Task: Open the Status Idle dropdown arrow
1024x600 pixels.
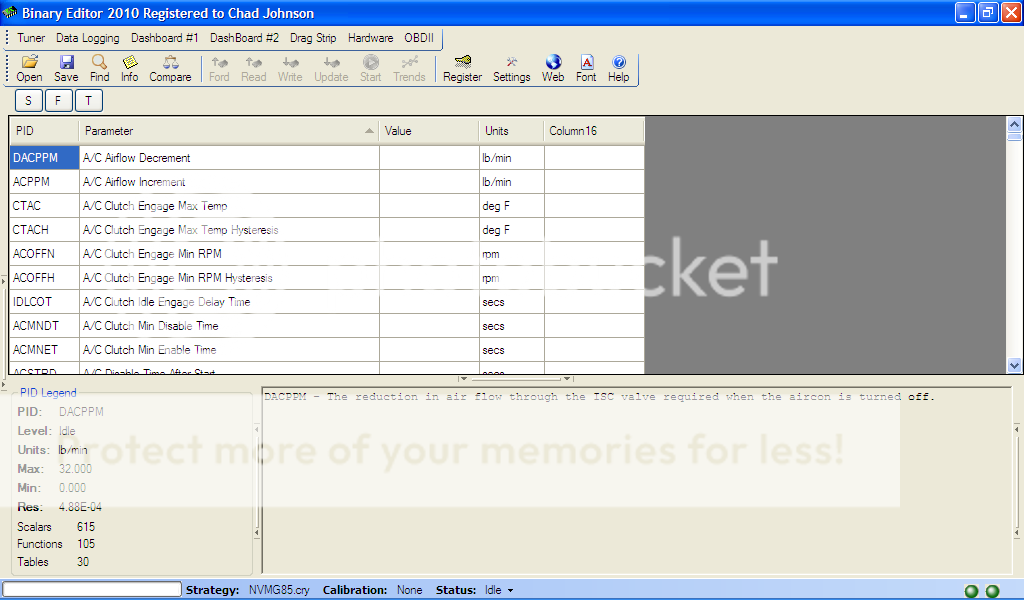Action: (511, 590)
